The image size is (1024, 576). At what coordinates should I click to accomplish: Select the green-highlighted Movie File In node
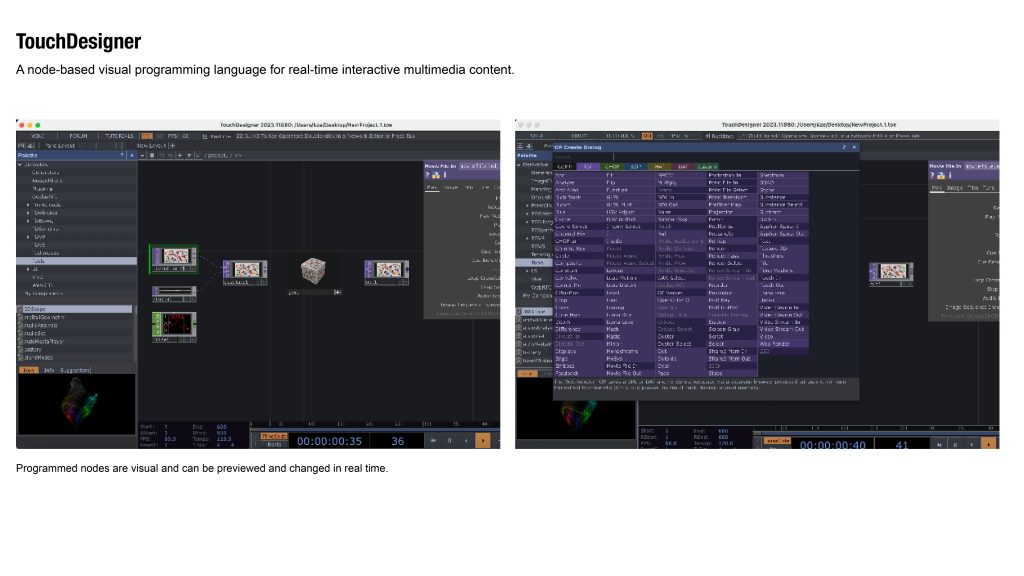tap(174, 259)
